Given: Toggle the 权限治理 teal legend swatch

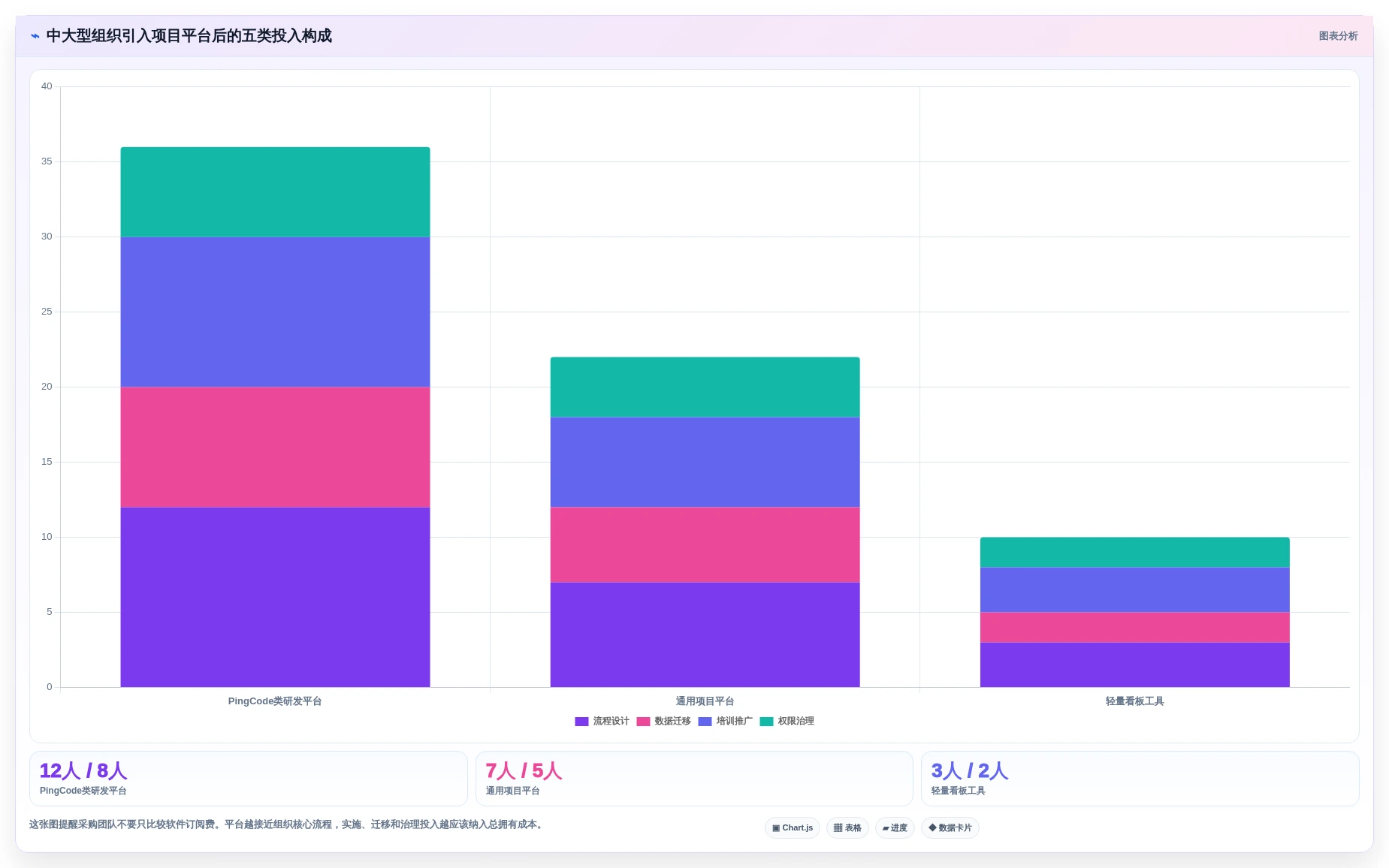Looking at the screenshot, I should (x=766, y=722).
